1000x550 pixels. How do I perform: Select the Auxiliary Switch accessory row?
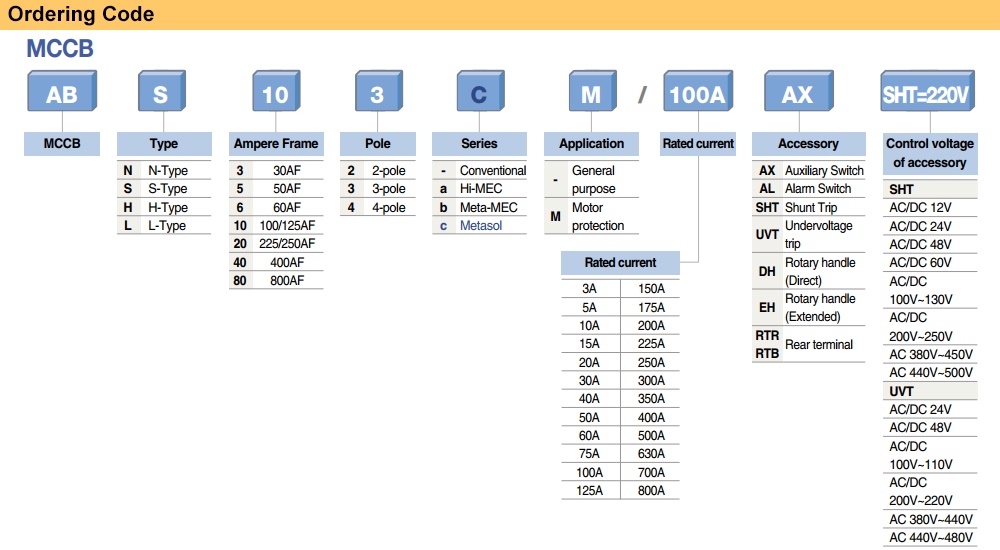[x=809, y=170]
